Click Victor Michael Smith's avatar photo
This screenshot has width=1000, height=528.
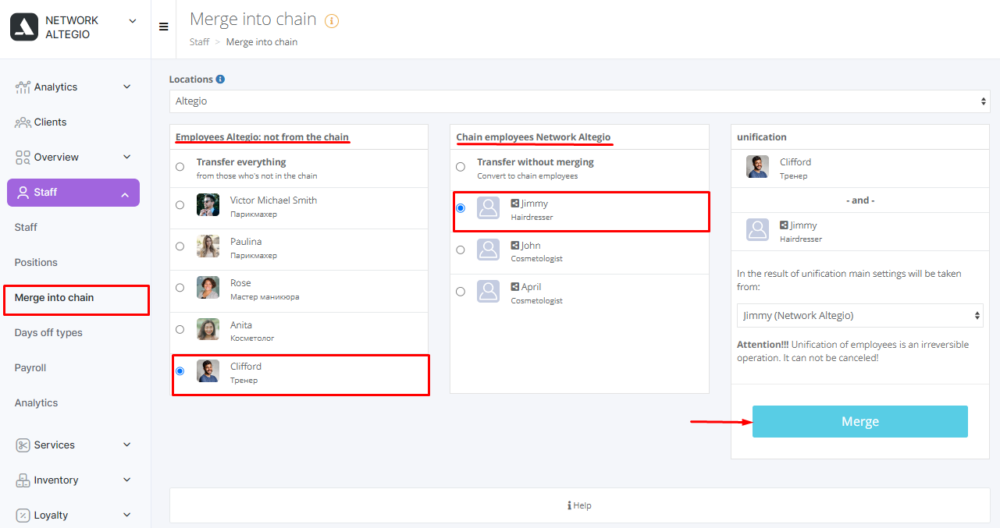(x=208, y=205)
